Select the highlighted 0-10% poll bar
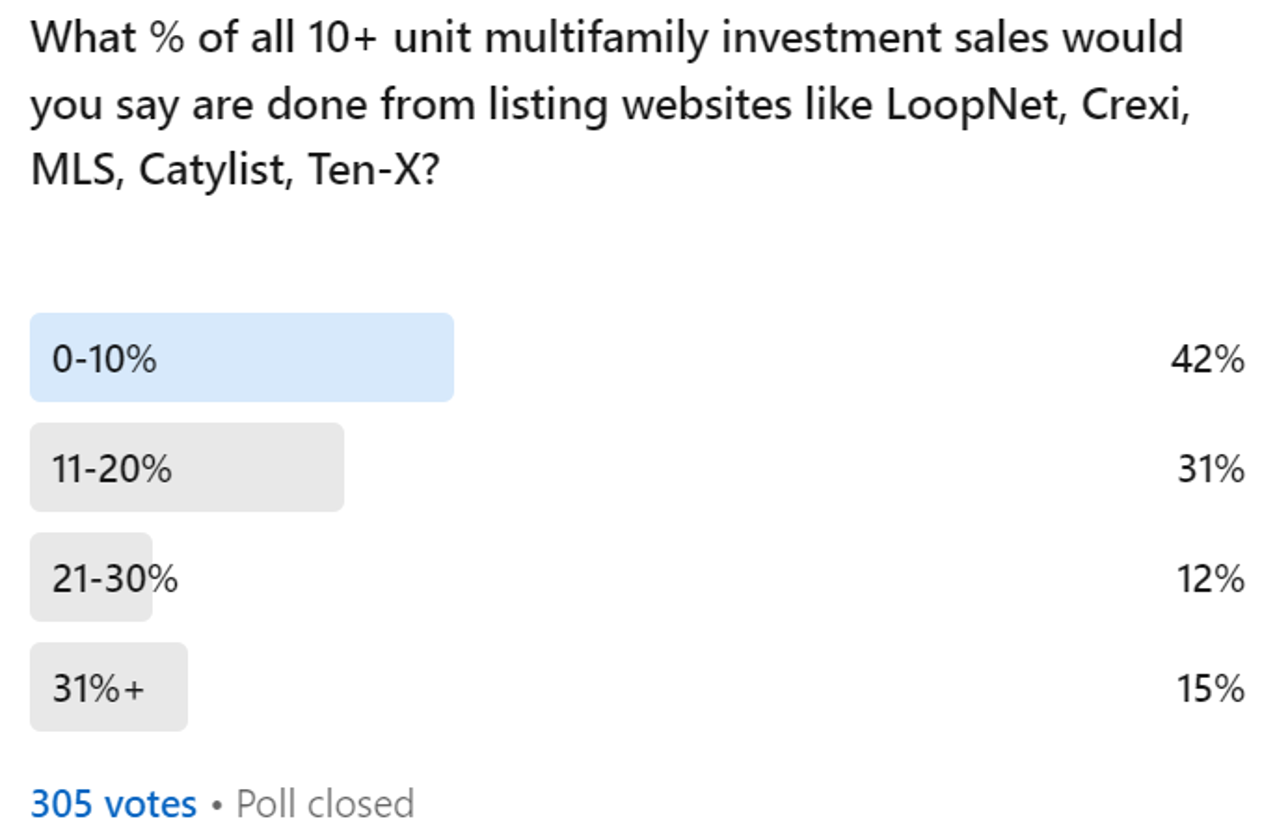Image resolution: width=1275 pixels, height=834 pixels. 242,358
